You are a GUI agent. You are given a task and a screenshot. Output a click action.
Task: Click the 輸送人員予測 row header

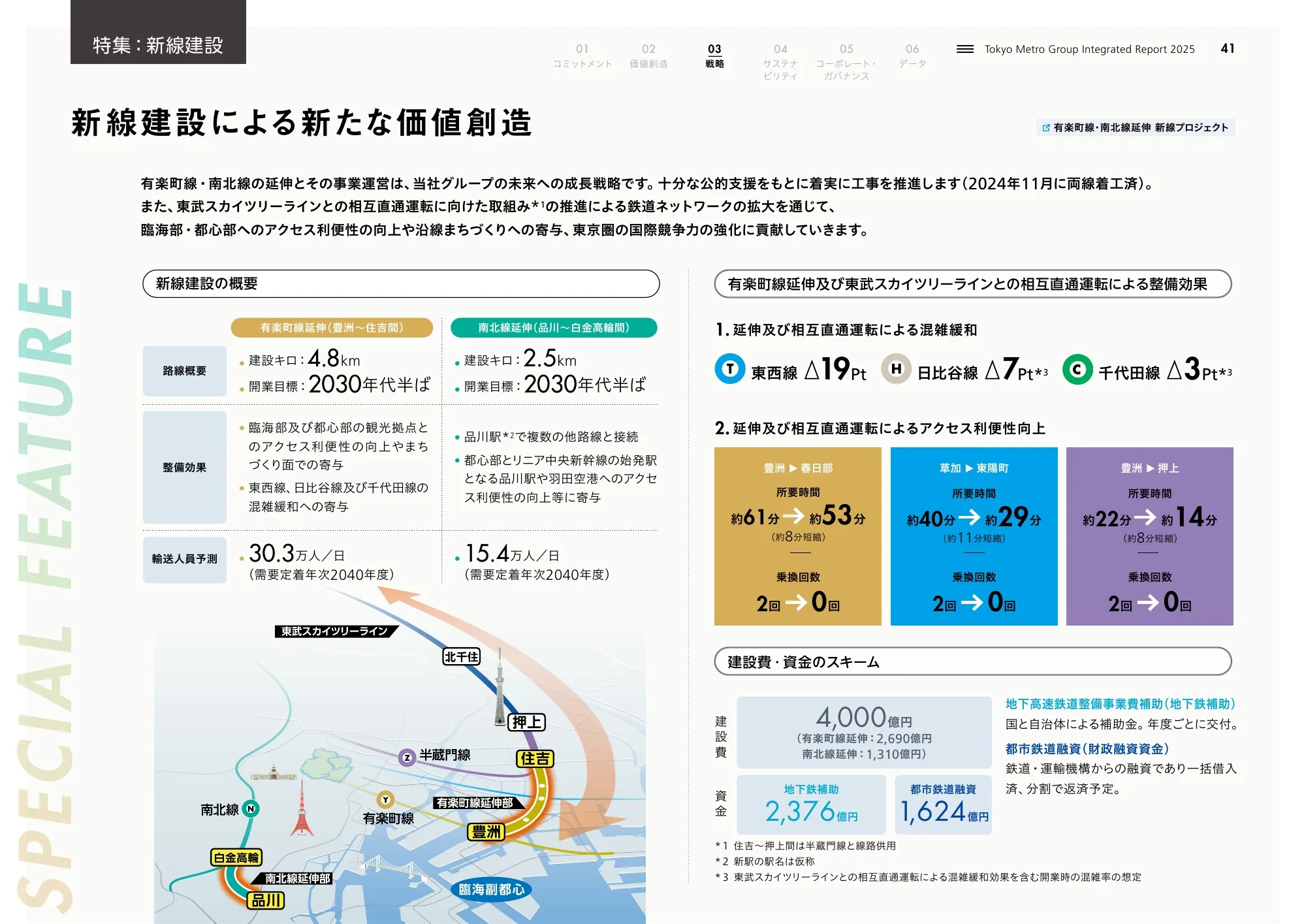[x=185, y=560]
